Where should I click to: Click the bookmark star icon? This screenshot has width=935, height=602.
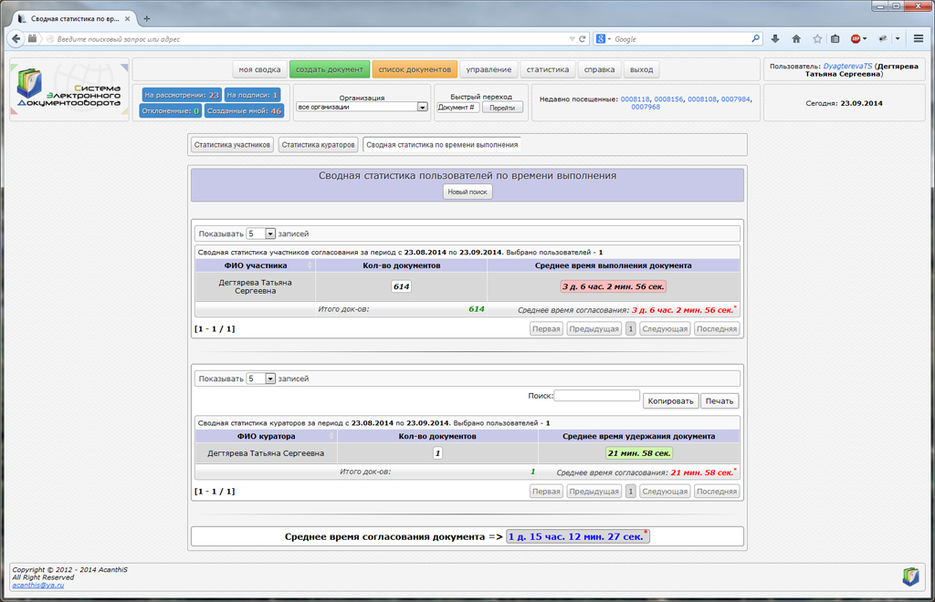(x=817, y=39)
